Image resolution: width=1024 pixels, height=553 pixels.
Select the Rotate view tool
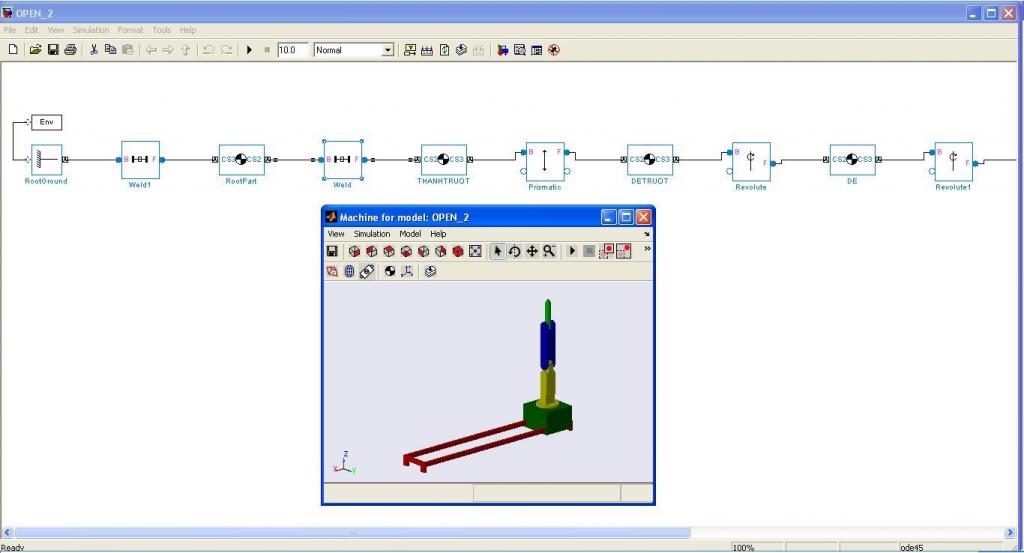[515, 251]
